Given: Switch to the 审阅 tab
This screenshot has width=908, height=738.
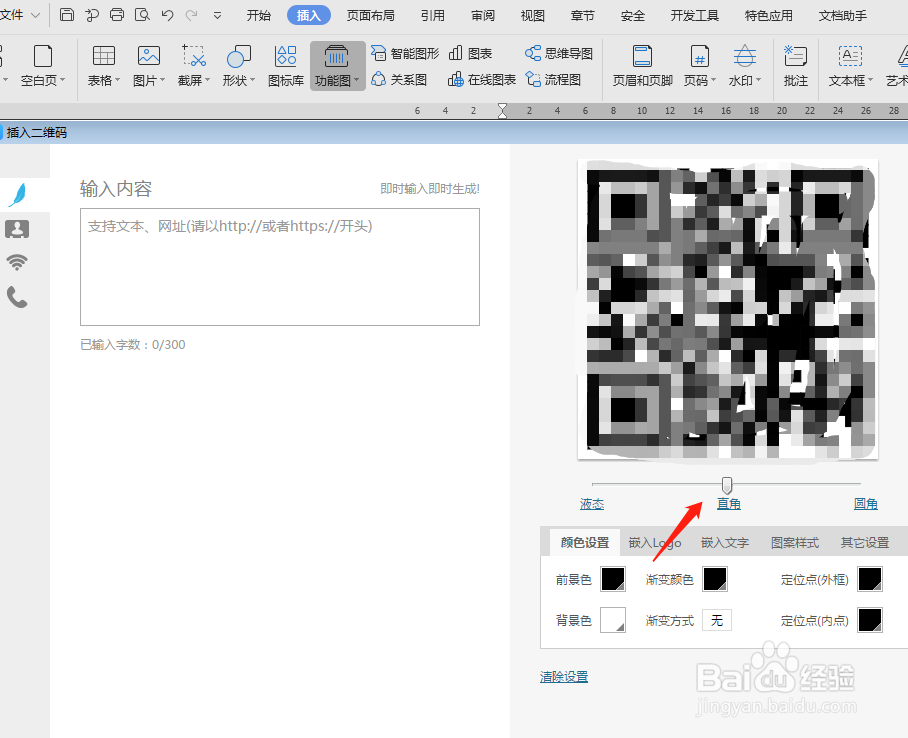Looking at the screenshot, I should click(483, 16).
